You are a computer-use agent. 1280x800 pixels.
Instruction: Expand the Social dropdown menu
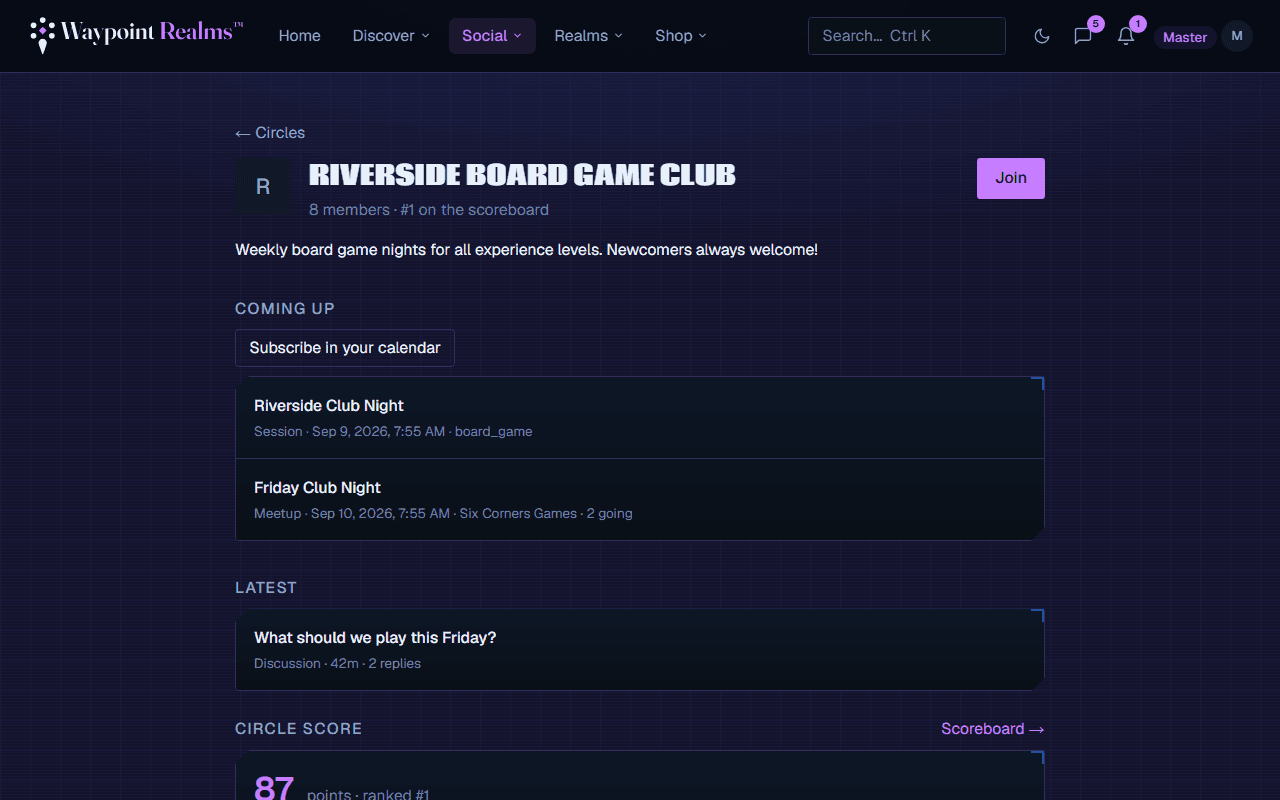tap(492, 36)
